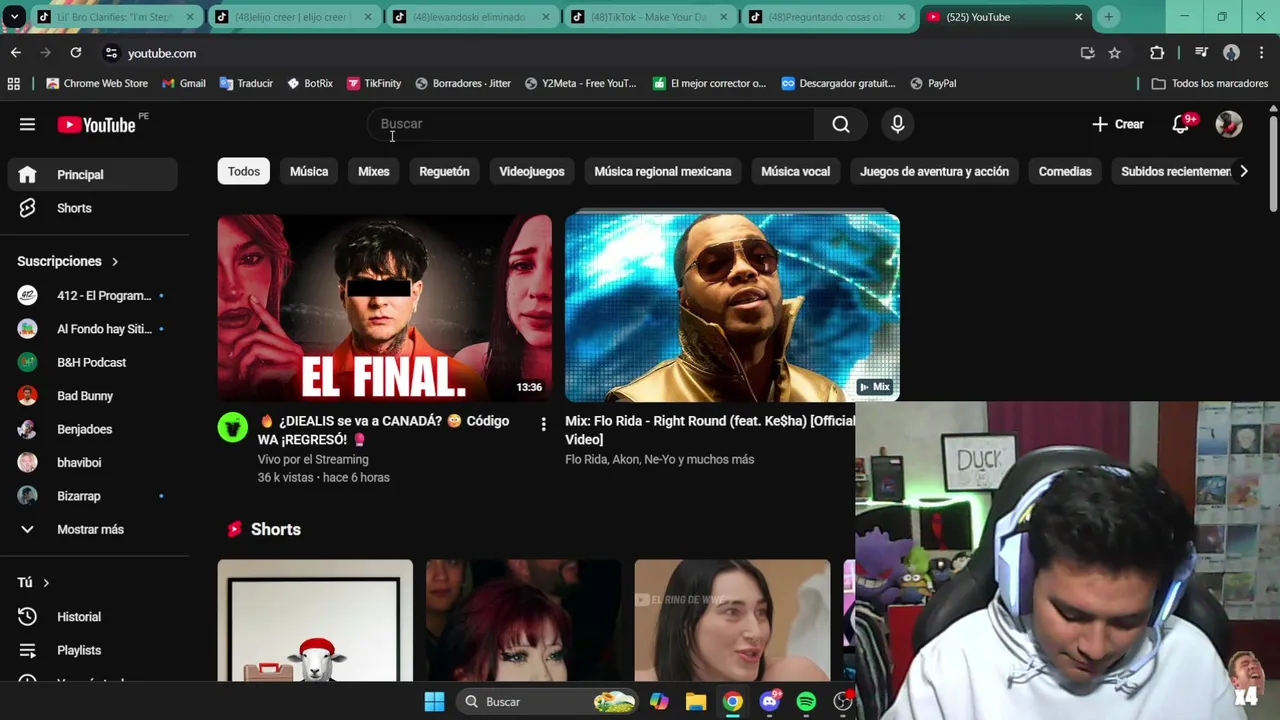The image size is (1280, 720).
Task: Open Flo Rida Right Round mix thumbnail
Action: coord(732,308)
